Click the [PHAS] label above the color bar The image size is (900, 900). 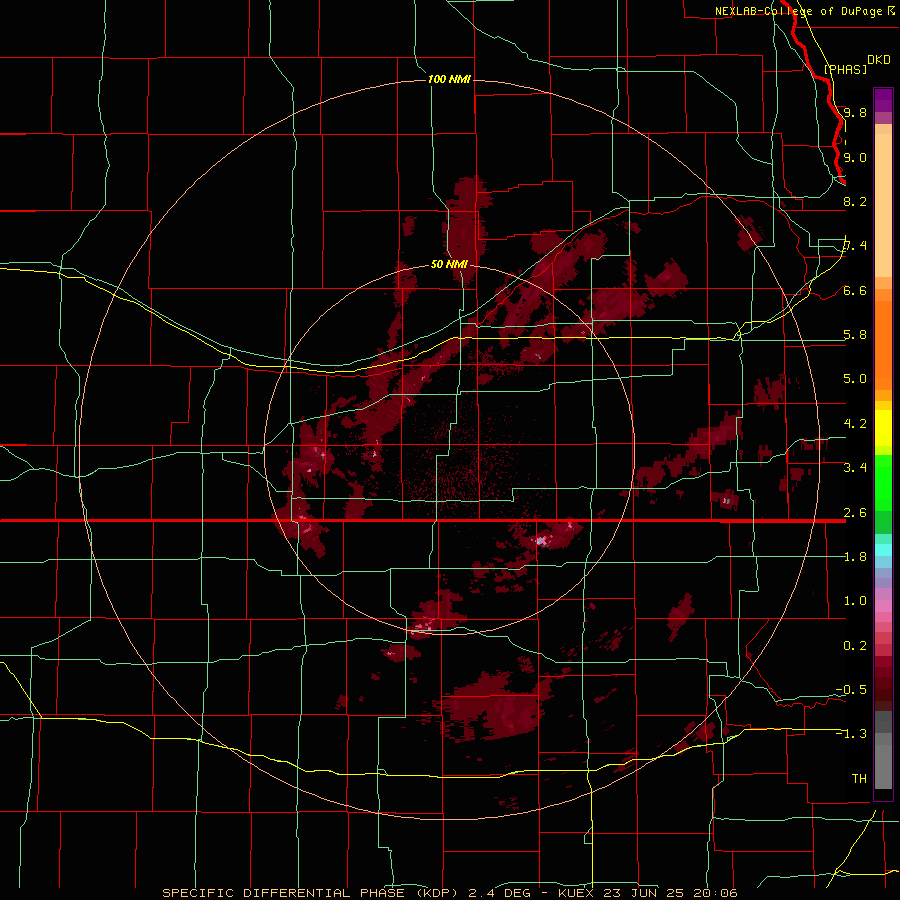click(x=845, y=69)
